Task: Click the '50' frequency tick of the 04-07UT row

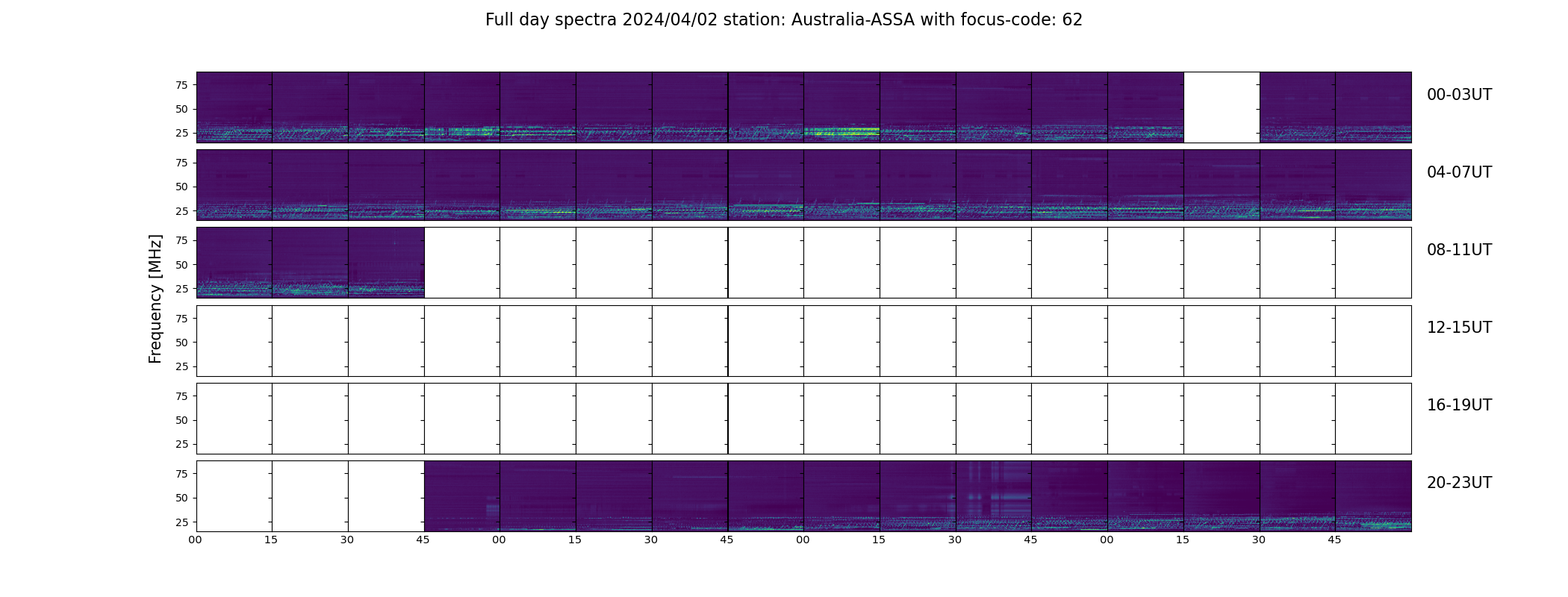Action: coord(181,187)
